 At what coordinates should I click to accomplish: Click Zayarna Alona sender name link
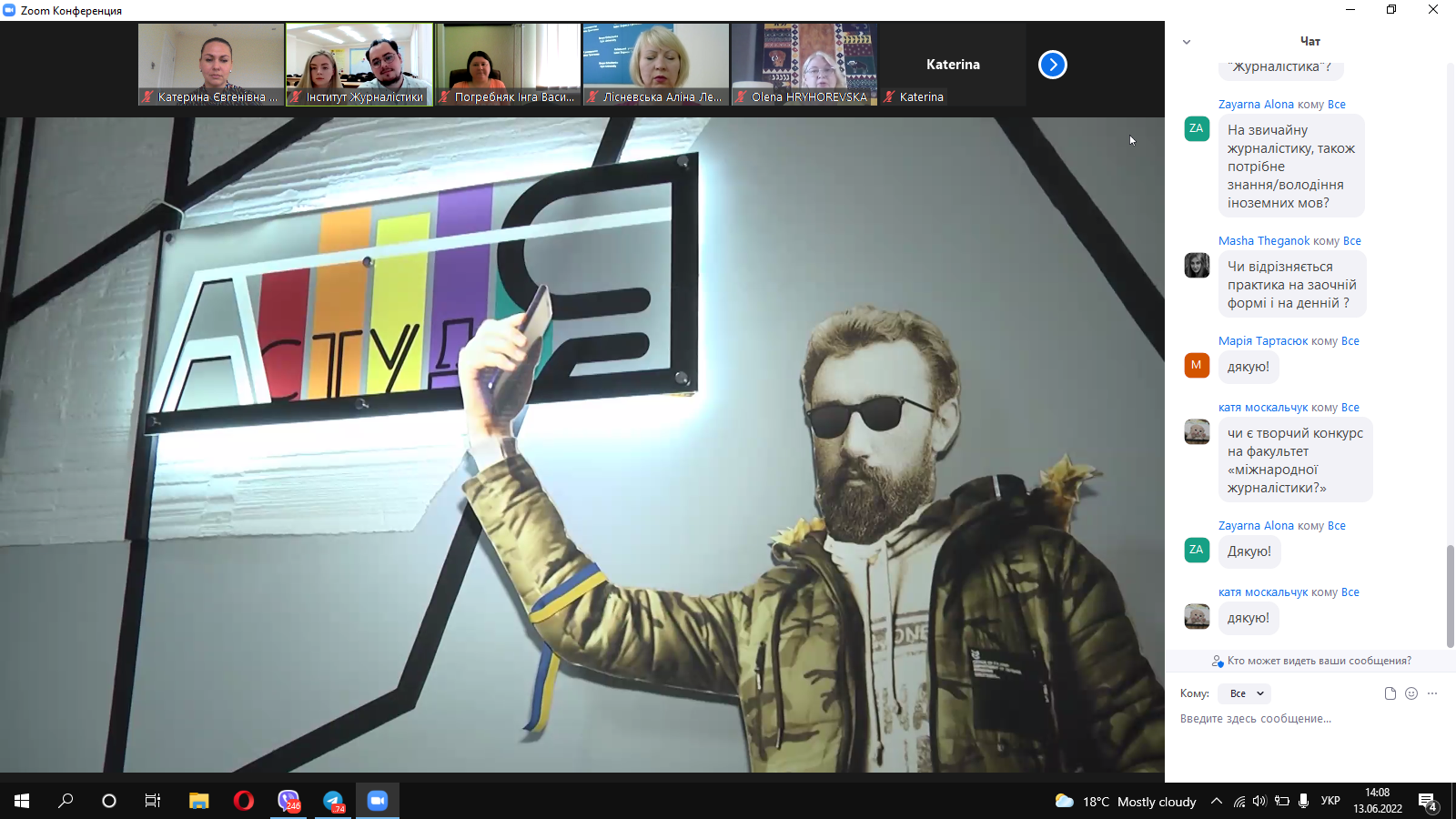click(x=1256, y=105)
